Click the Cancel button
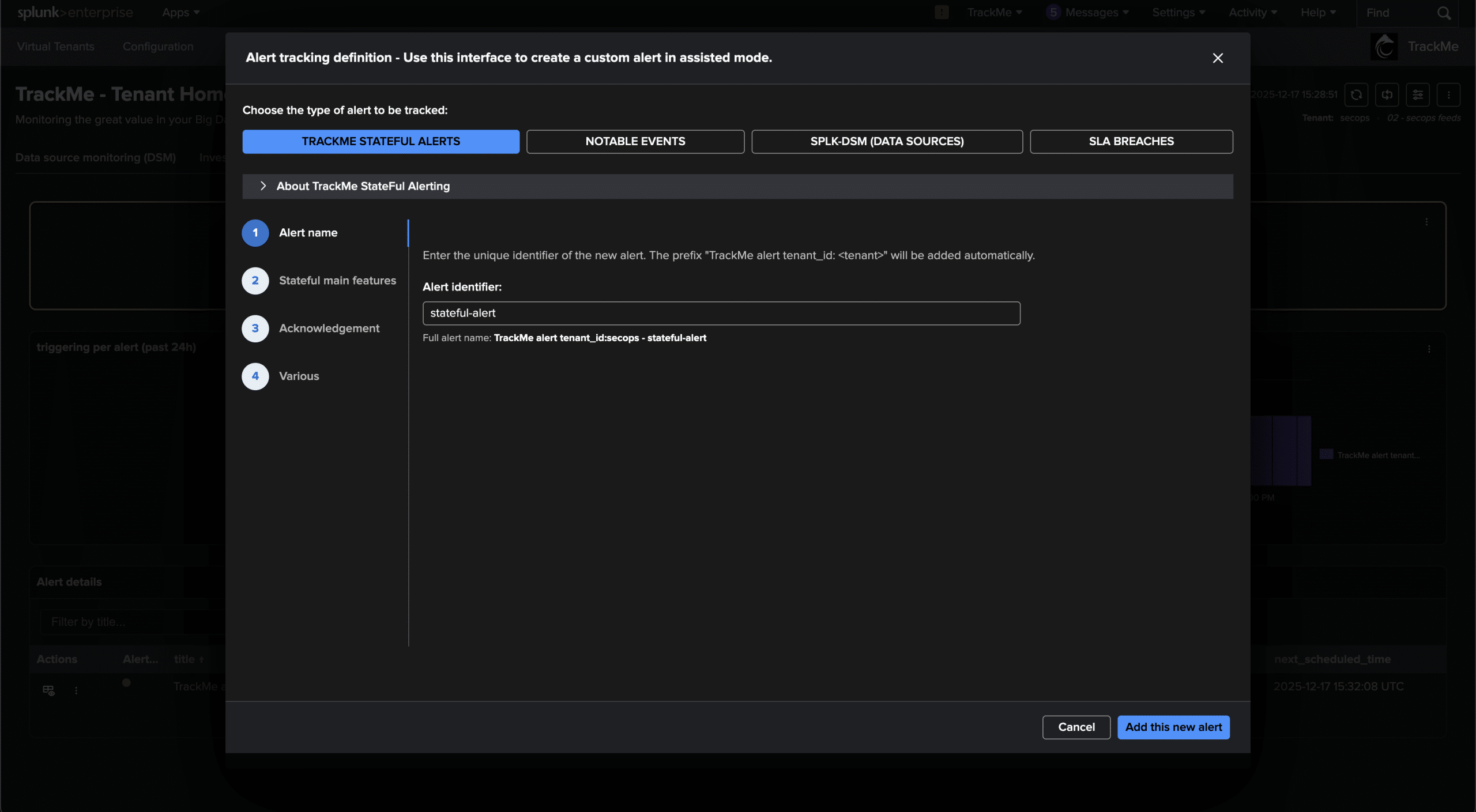Image resolution: width=1476 pixels, height=812 pixels. pyautogui.click(x=1076, y=727)
